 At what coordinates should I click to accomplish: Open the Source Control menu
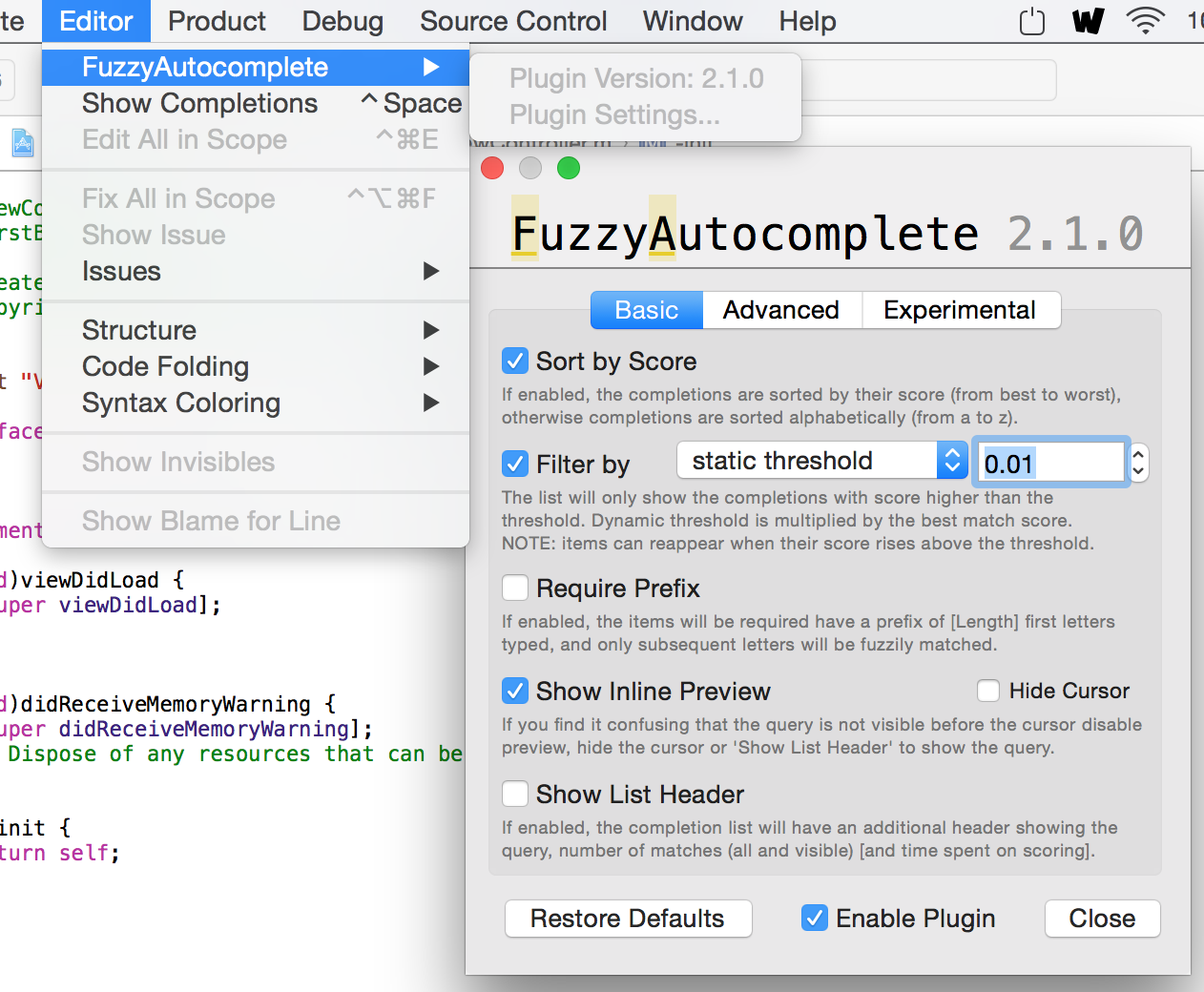pos(513,21)
